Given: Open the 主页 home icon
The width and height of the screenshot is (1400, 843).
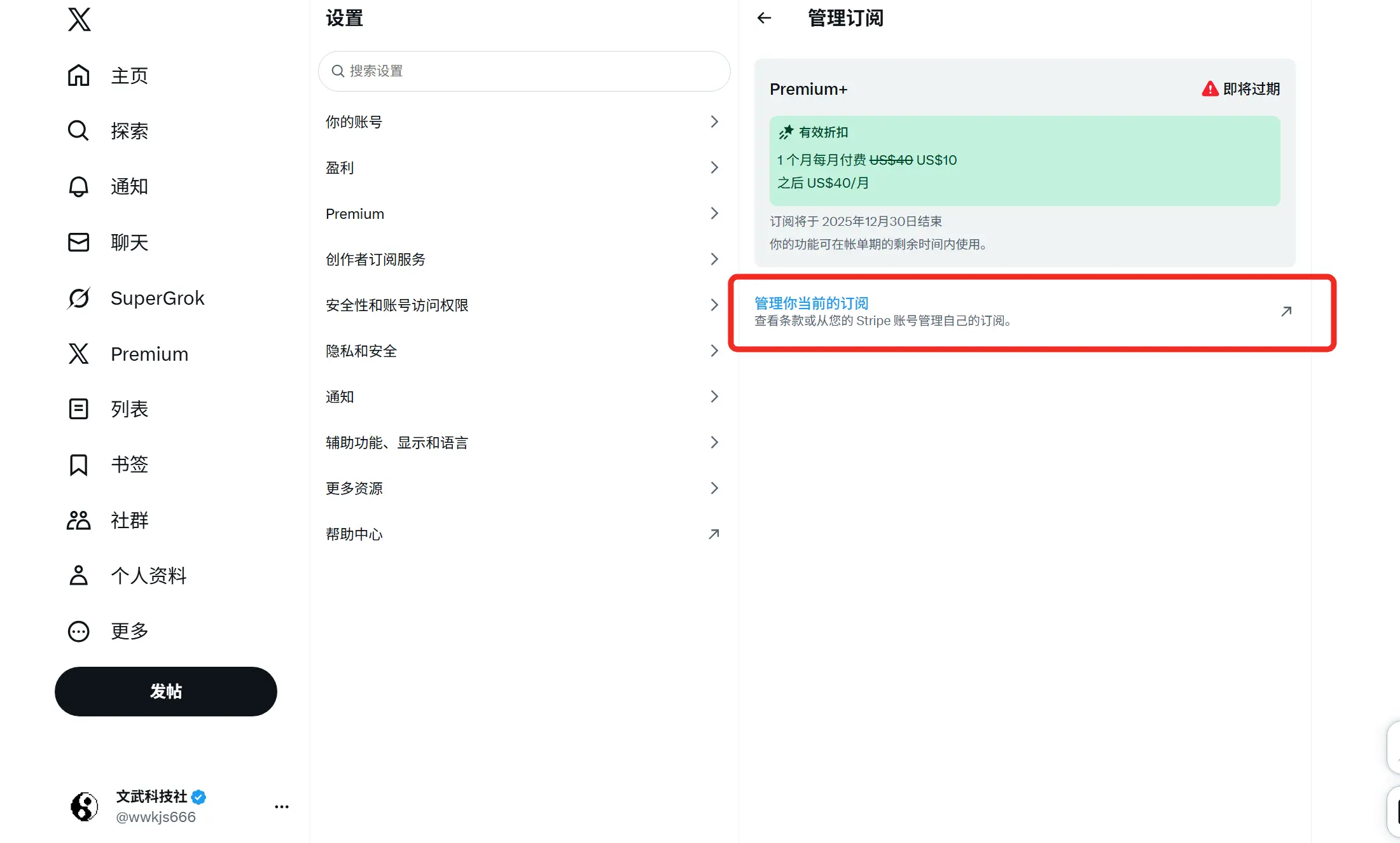Looking at the screenshot, I should click(x=78, y=75).
